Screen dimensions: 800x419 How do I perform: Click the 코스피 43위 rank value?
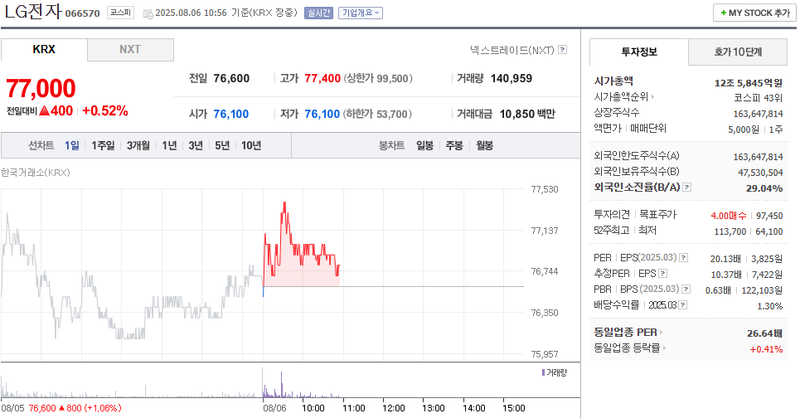point(758,98)
